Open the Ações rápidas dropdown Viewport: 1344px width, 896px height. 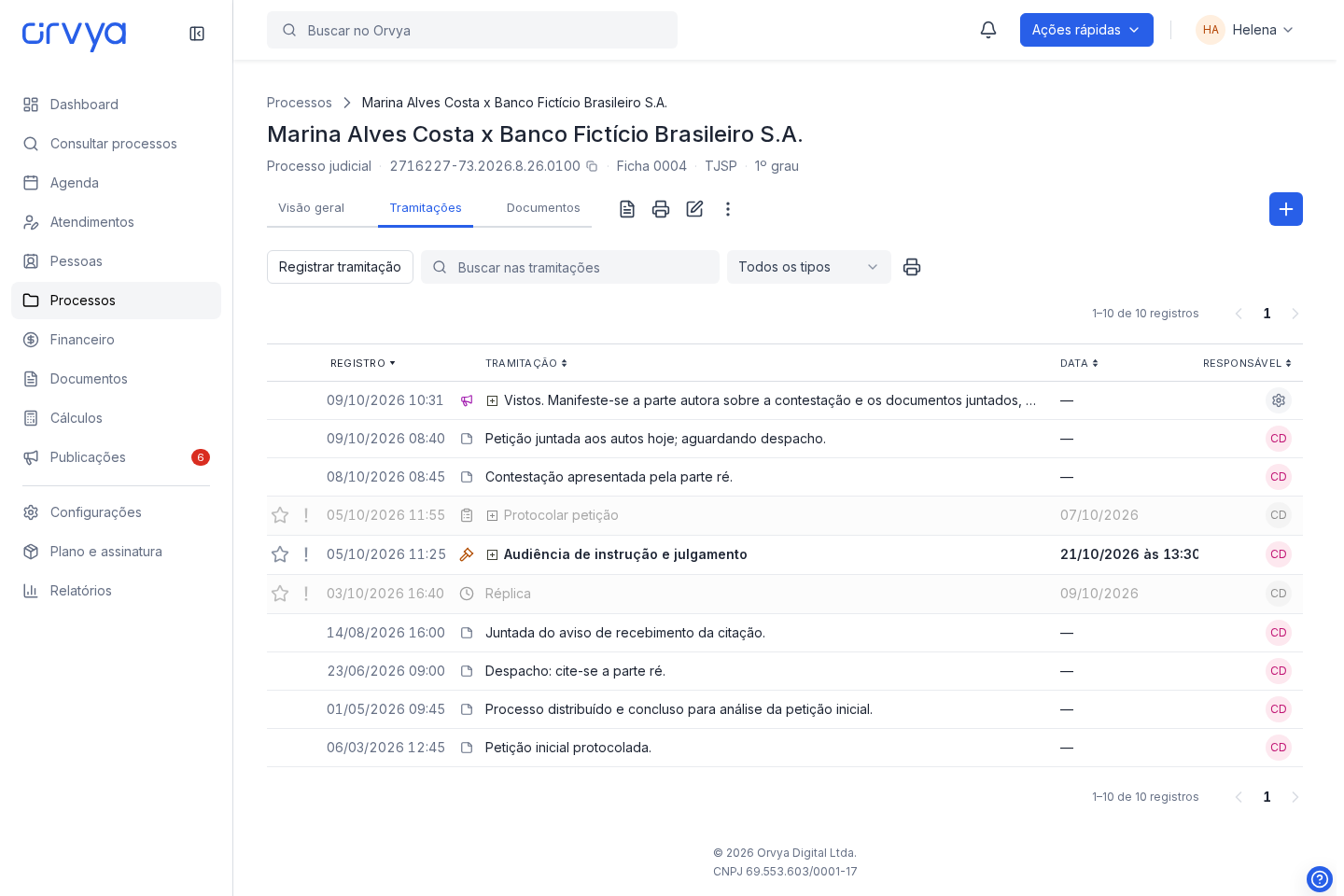[x=1086, y=30]
